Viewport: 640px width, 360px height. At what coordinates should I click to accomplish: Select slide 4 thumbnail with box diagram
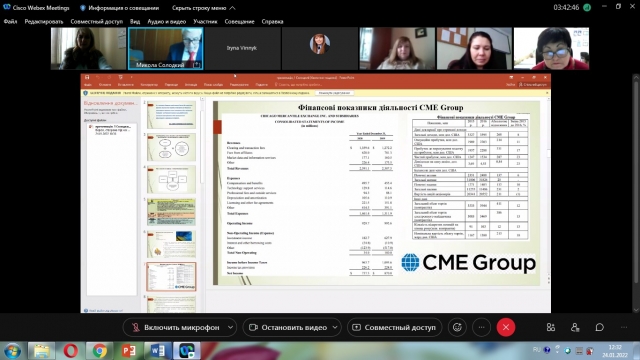click(x=171, y=179)
